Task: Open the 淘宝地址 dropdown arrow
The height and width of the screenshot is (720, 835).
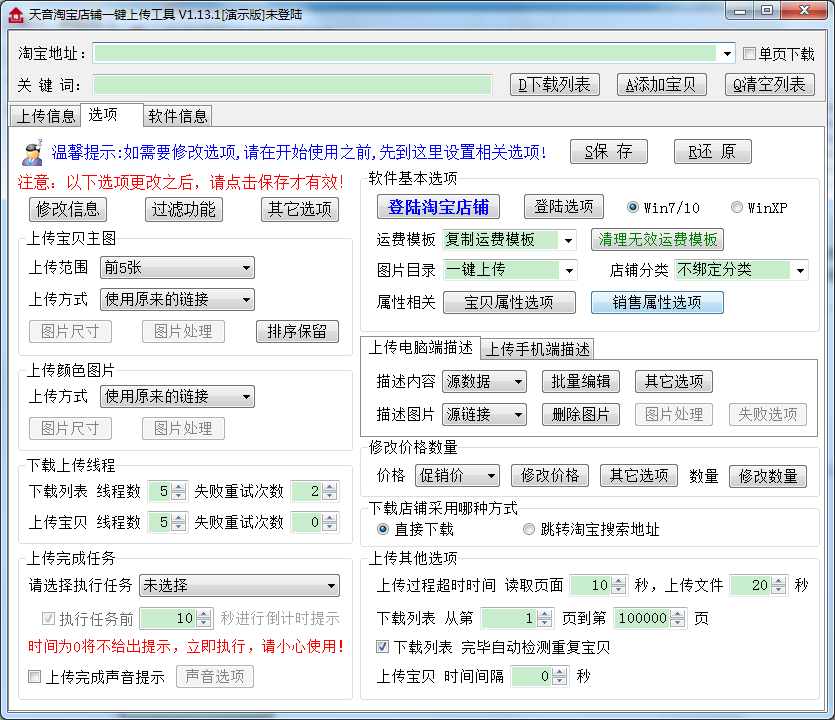Action: [x=726, y=53]
